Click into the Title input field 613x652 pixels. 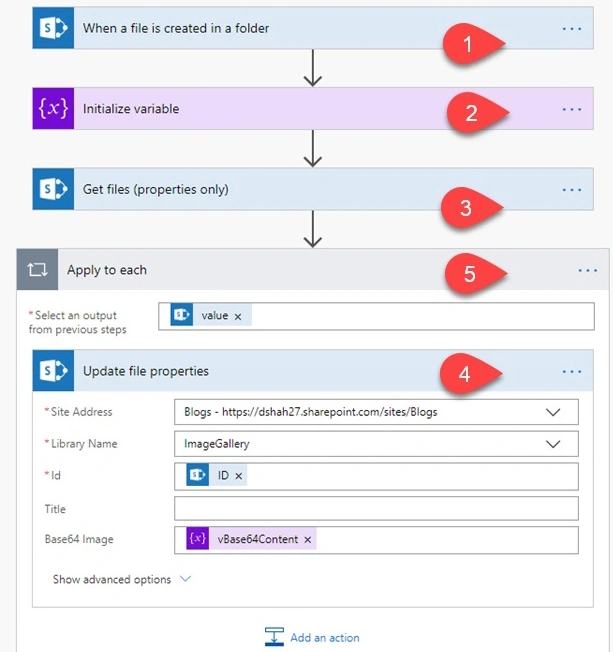376,508
